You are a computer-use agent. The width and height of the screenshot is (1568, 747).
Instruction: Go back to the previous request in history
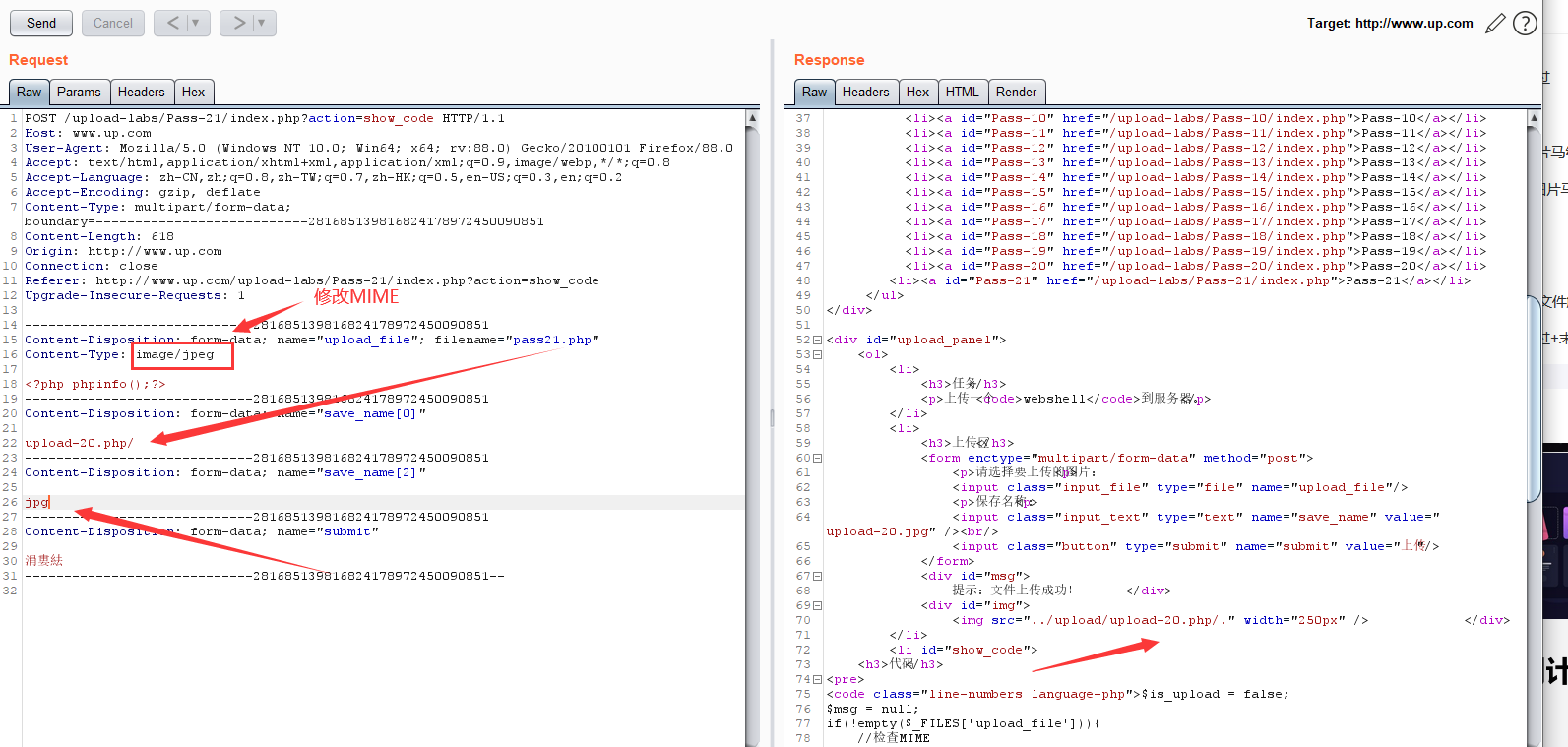(172, 23)
